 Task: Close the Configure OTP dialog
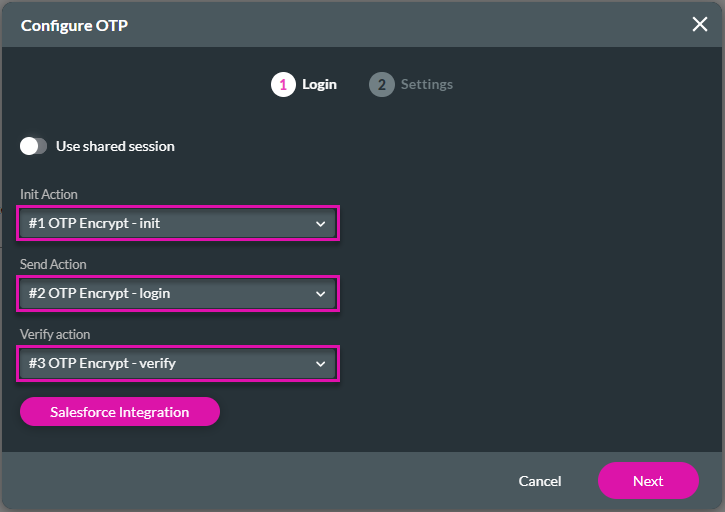pyautogui.click(x=700, y=24)
